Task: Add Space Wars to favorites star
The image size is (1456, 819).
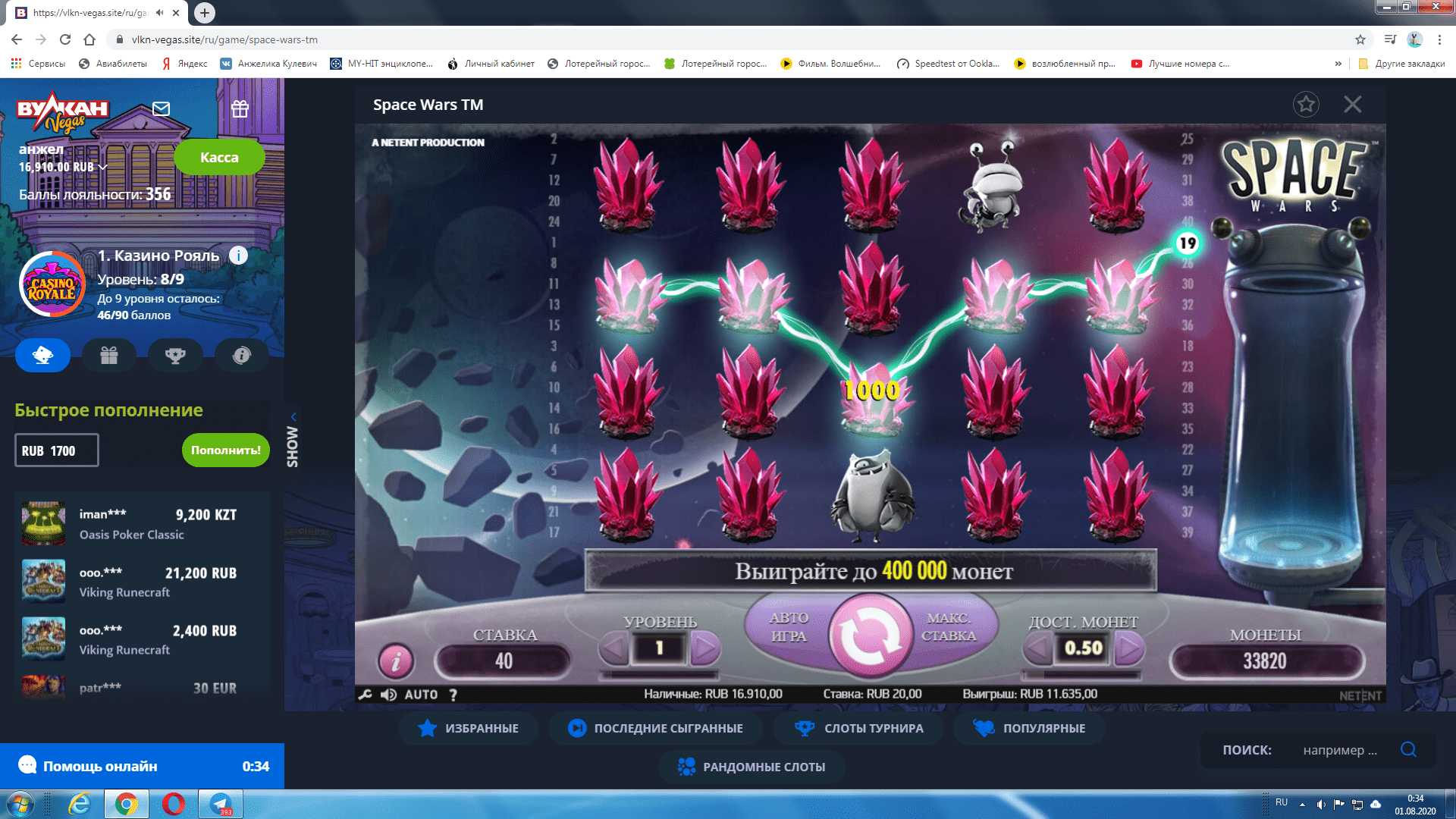Action: 1306,105
